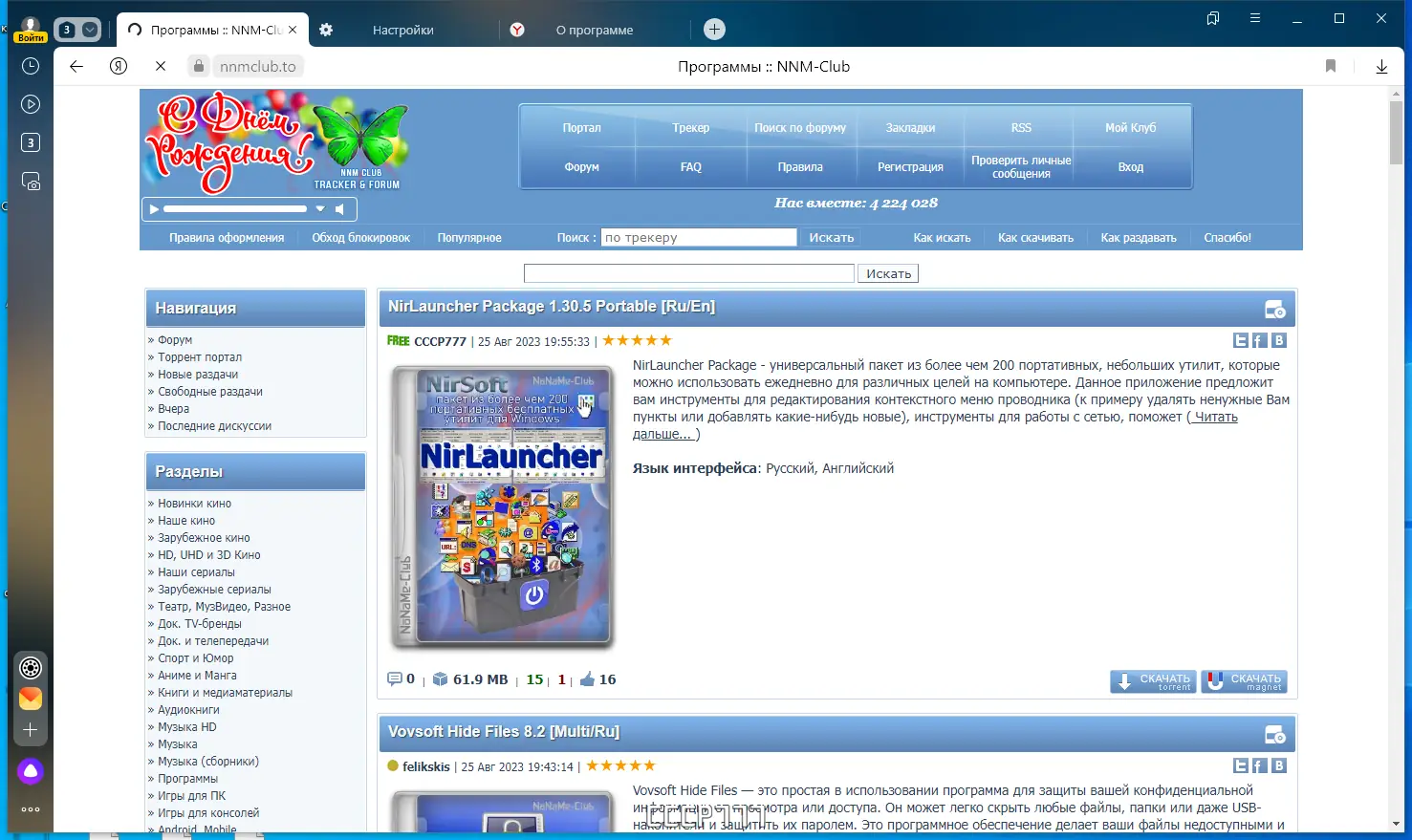The width and height of the screenshot is (1412, 840).
Task: Click the padlock site security icon
Action: tap(198, 66)
